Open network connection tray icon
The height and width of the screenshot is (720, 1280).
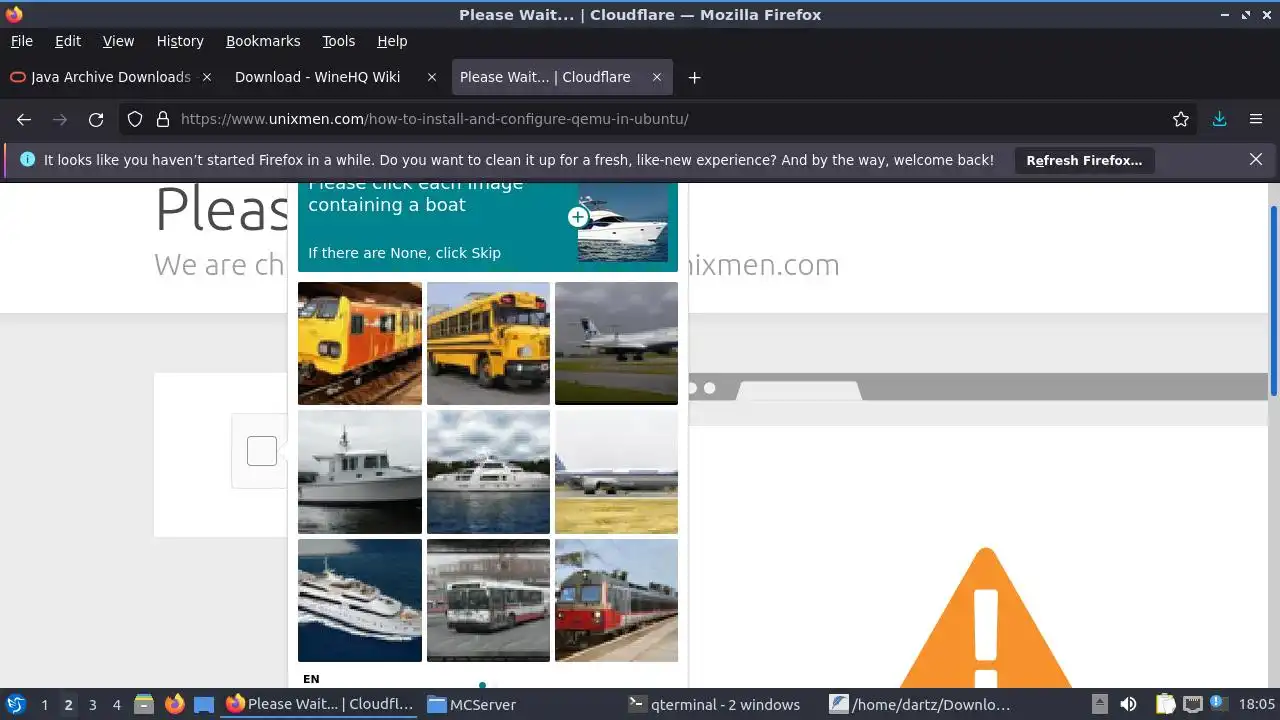[1192, 705]
